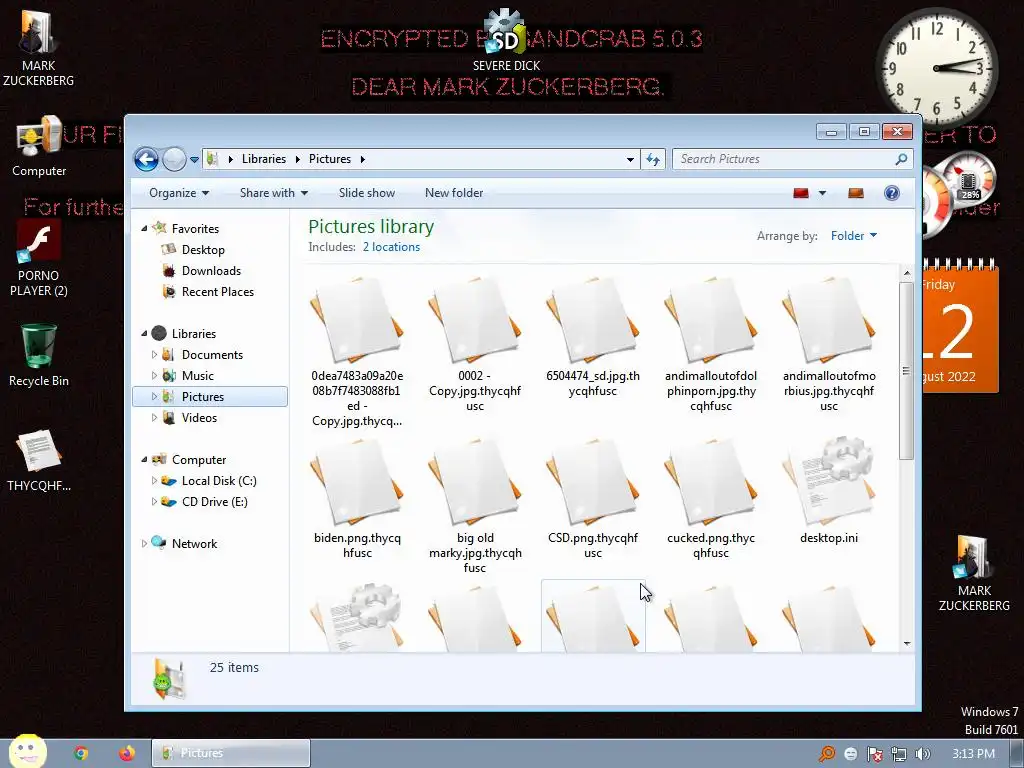This screenshot has height=768, width=1024.
Task: Select THYCQHF... text file on desktop
Action: coord(39,460)
